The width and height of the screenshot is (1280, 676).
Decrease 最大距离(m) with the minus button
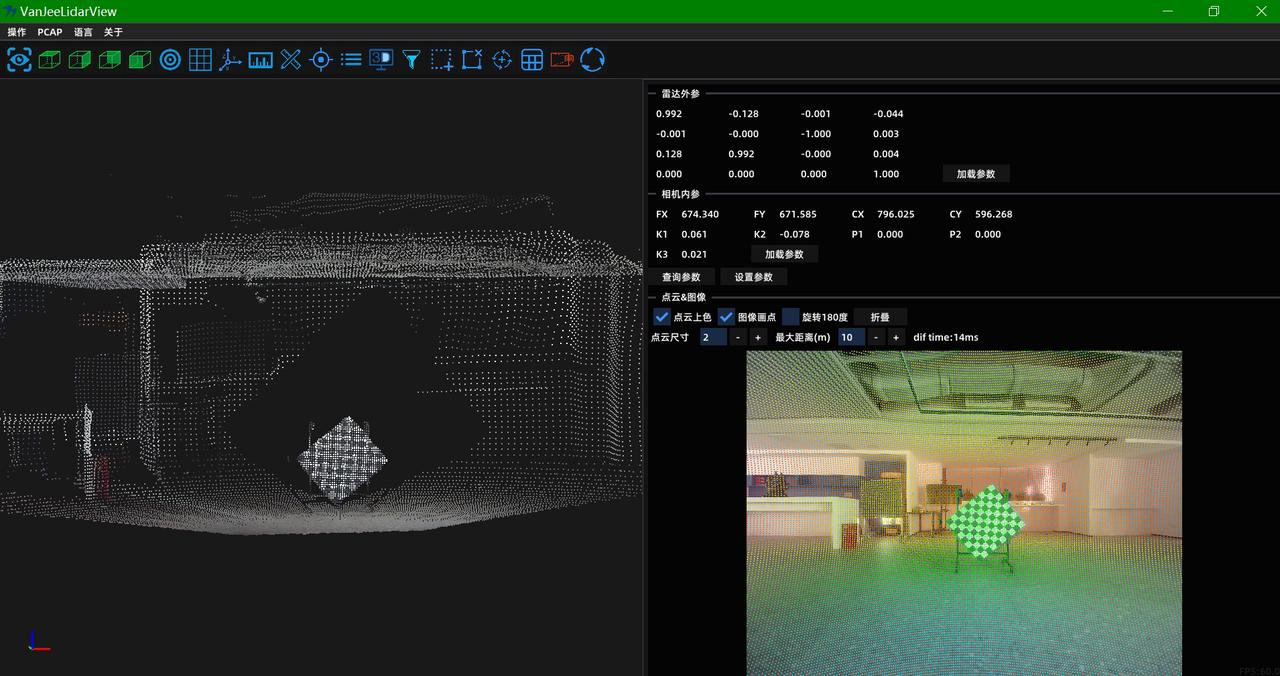[876, 338]
